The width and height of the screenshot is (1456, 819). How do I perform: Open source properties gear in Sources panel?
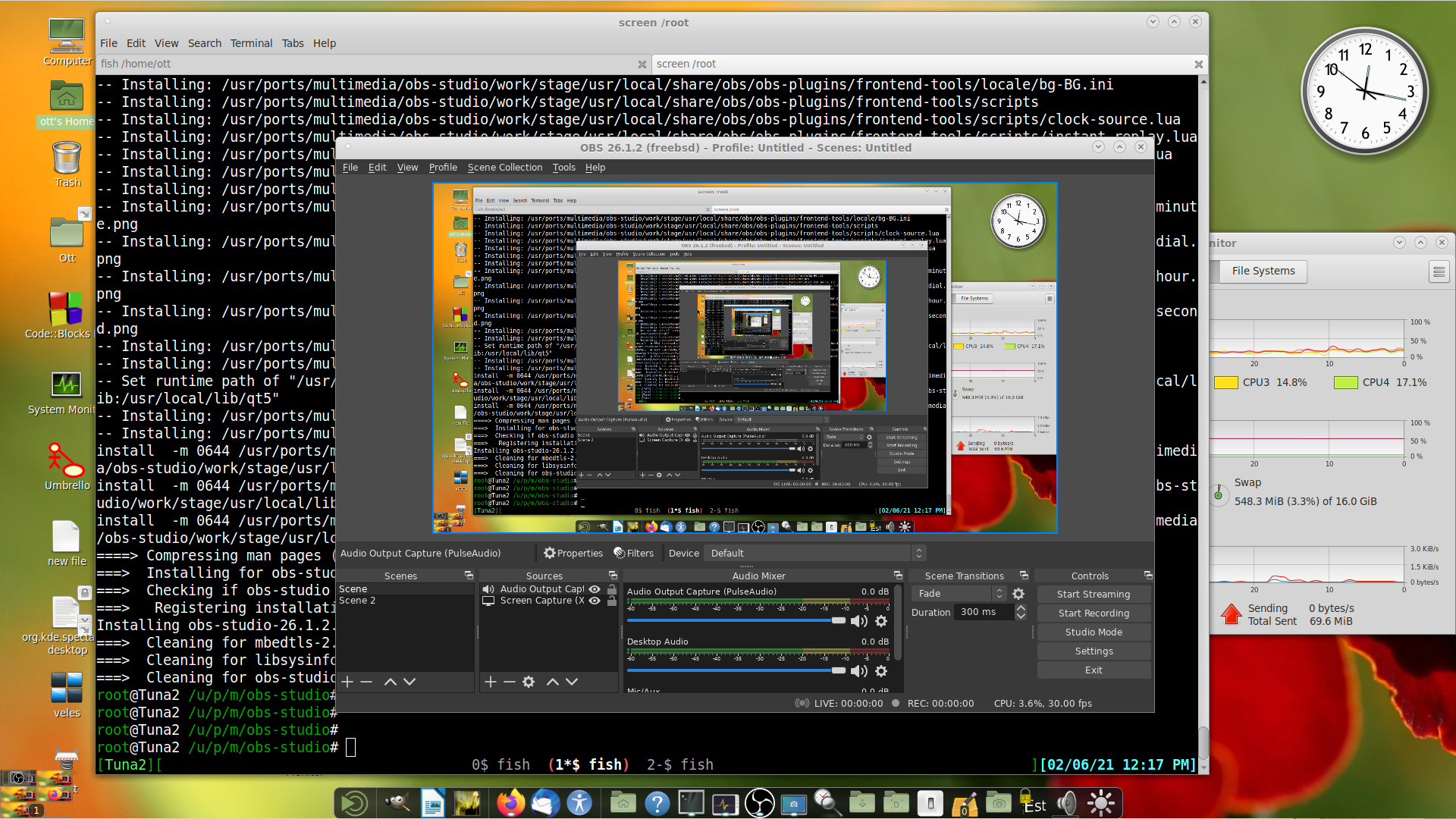pos(529,682)
